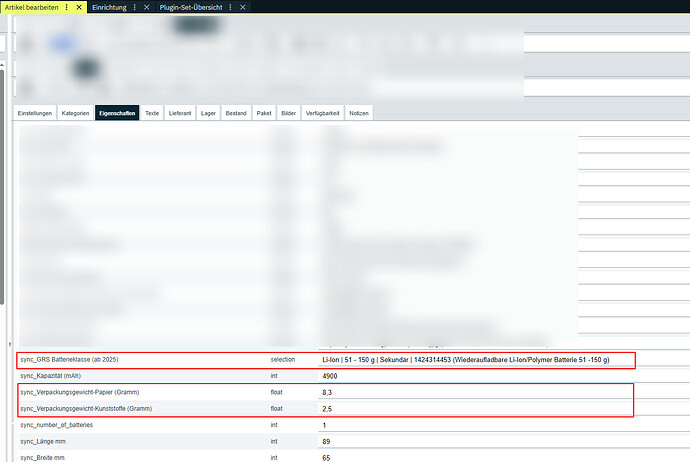Viewport: 690px width, 462px height.
Task: Open the GRS Batterieklasse selection dropdown
Action: [x=476, y=359]
